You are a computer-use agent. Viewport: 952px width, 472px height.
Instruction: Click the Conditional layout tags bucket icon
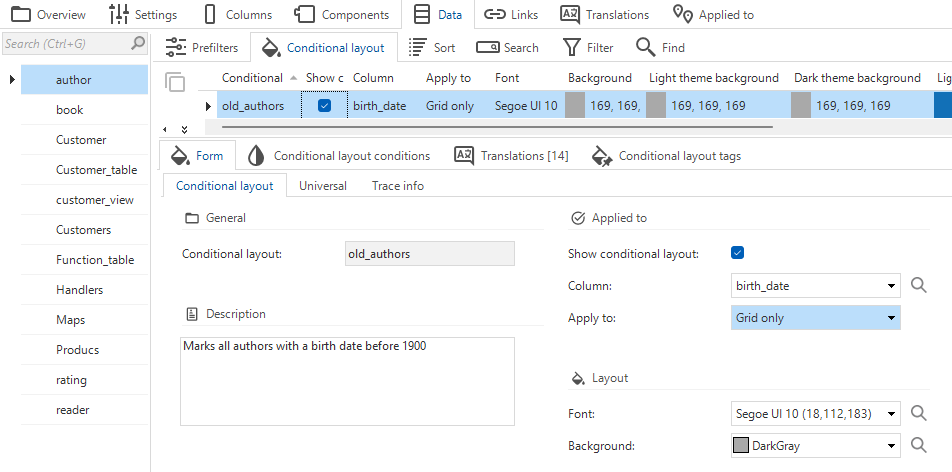(x=601, y=156)
